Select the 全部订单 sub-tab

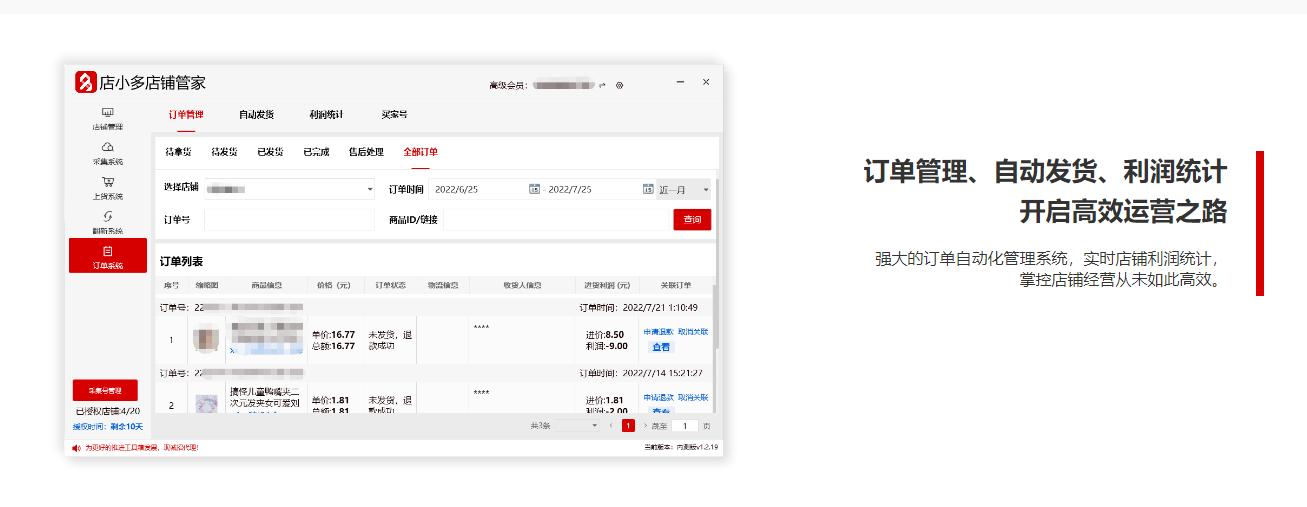tap(421, 152)
